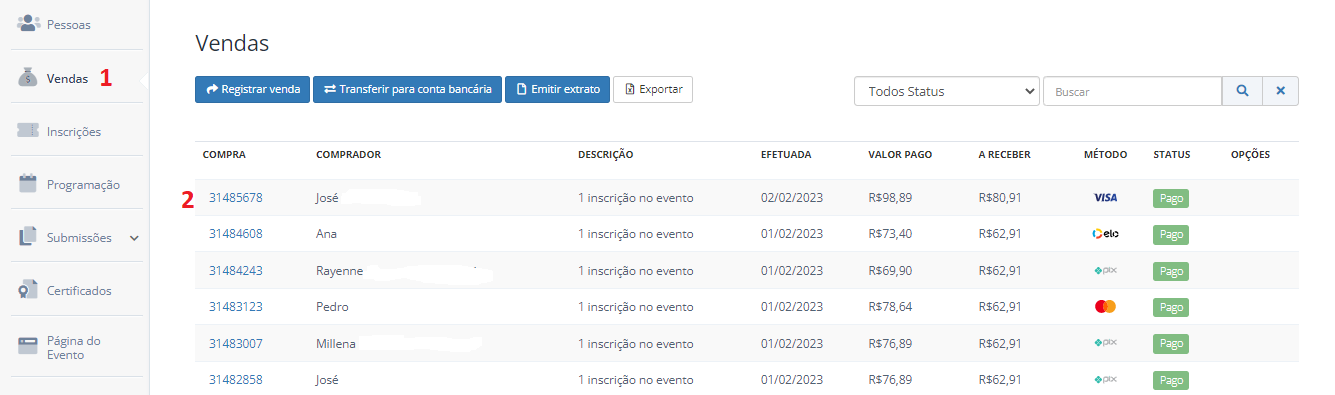Click buyer name Rayenne

click(x=339, y=270)
